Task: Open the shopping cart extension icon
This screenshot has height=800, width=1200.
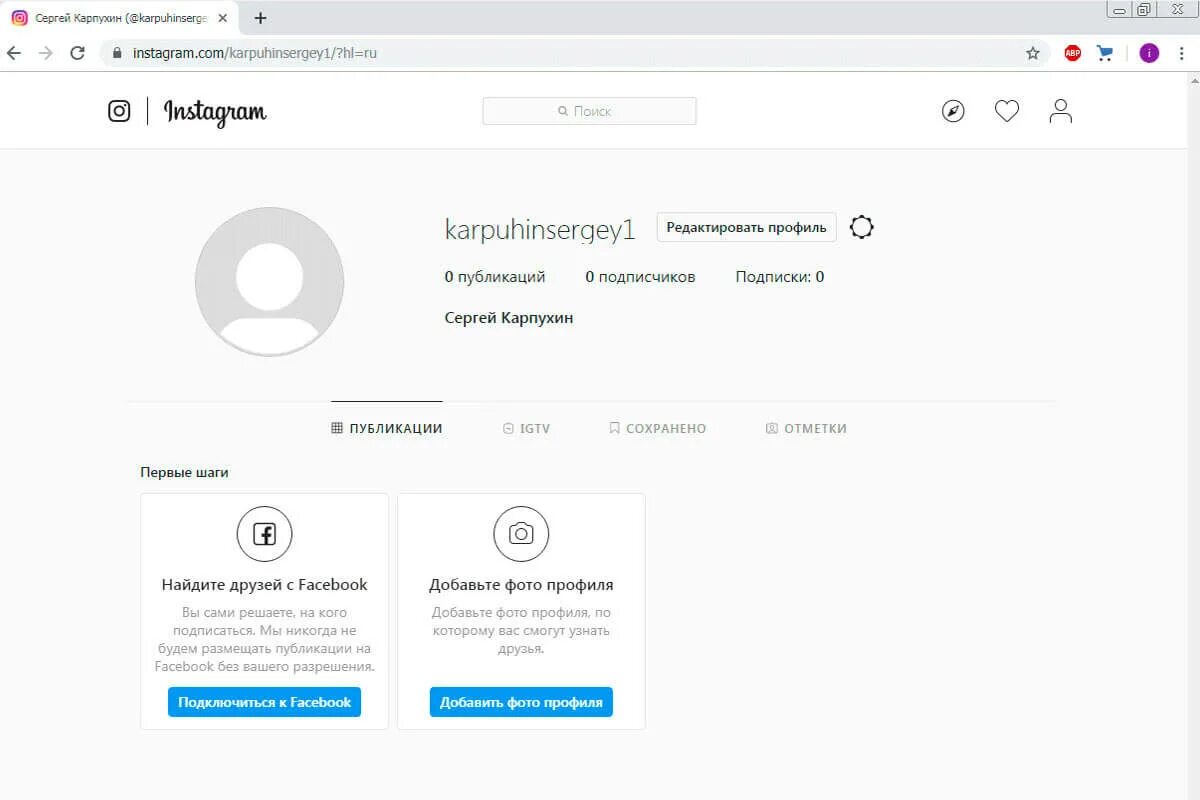Action: pyautogui.click(x=1105, y=53)
